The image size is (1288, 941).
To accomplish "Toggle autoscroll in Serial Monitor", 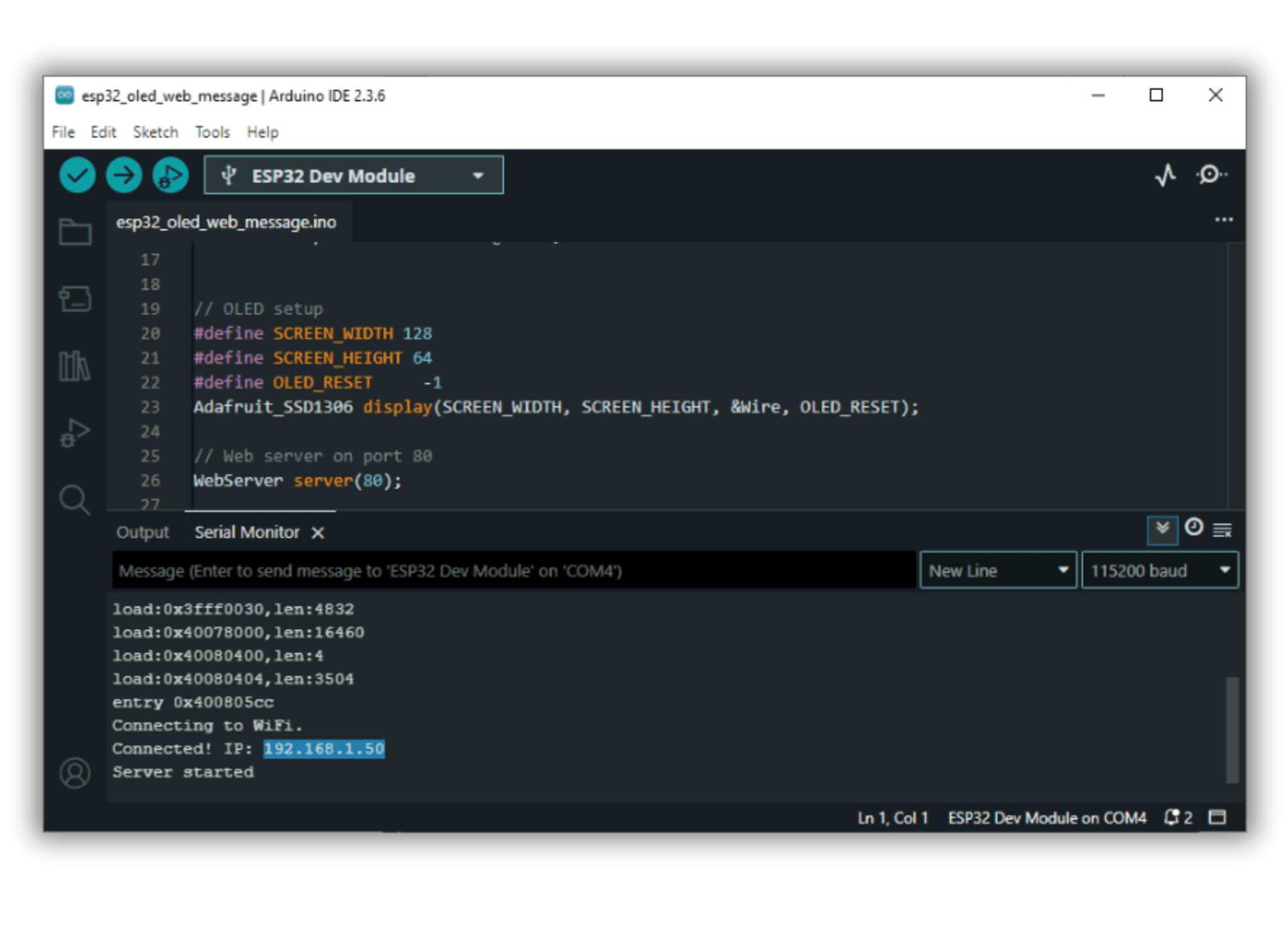I will tap(1162, 529).
